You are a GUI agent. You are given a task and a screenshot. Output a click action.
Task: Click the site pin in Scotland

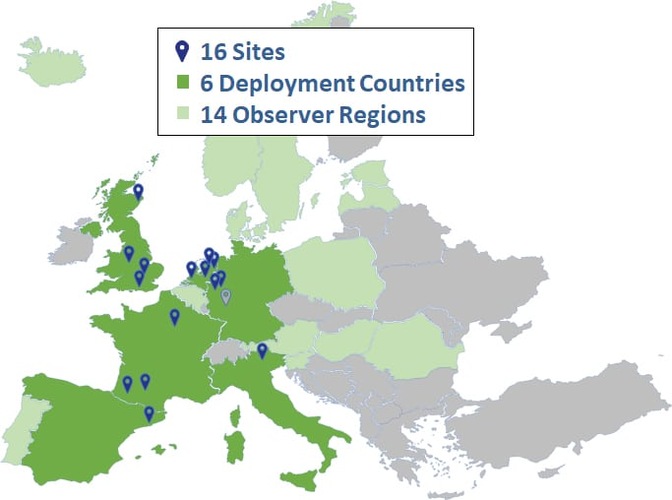(x=138, y=190)
